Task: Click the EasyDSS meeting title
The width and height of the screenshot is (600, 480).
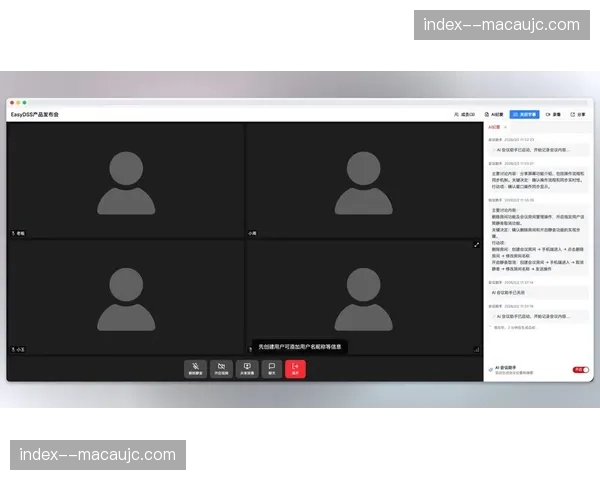Action: coord(35,115)
